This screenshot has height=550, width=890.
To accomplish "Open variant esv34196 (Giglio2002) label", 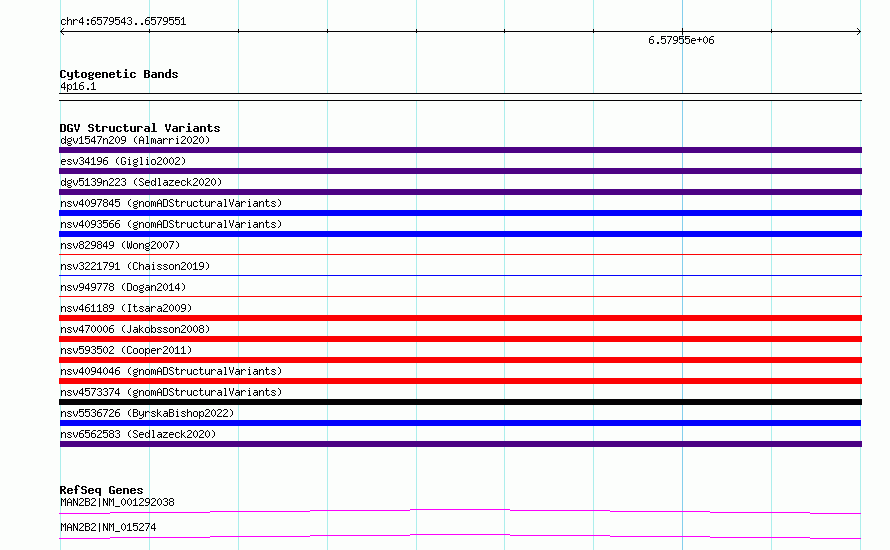I will (123, 161).
